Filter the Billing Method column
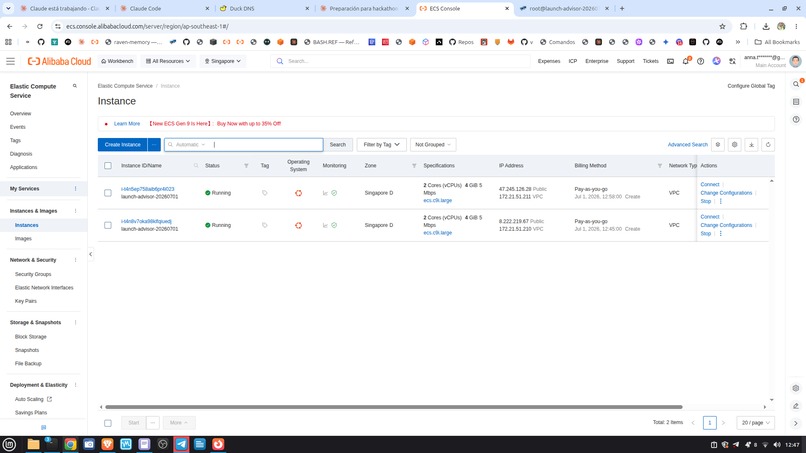The width and height of the screenshot is (806, 453). click(x=660, y=166)
